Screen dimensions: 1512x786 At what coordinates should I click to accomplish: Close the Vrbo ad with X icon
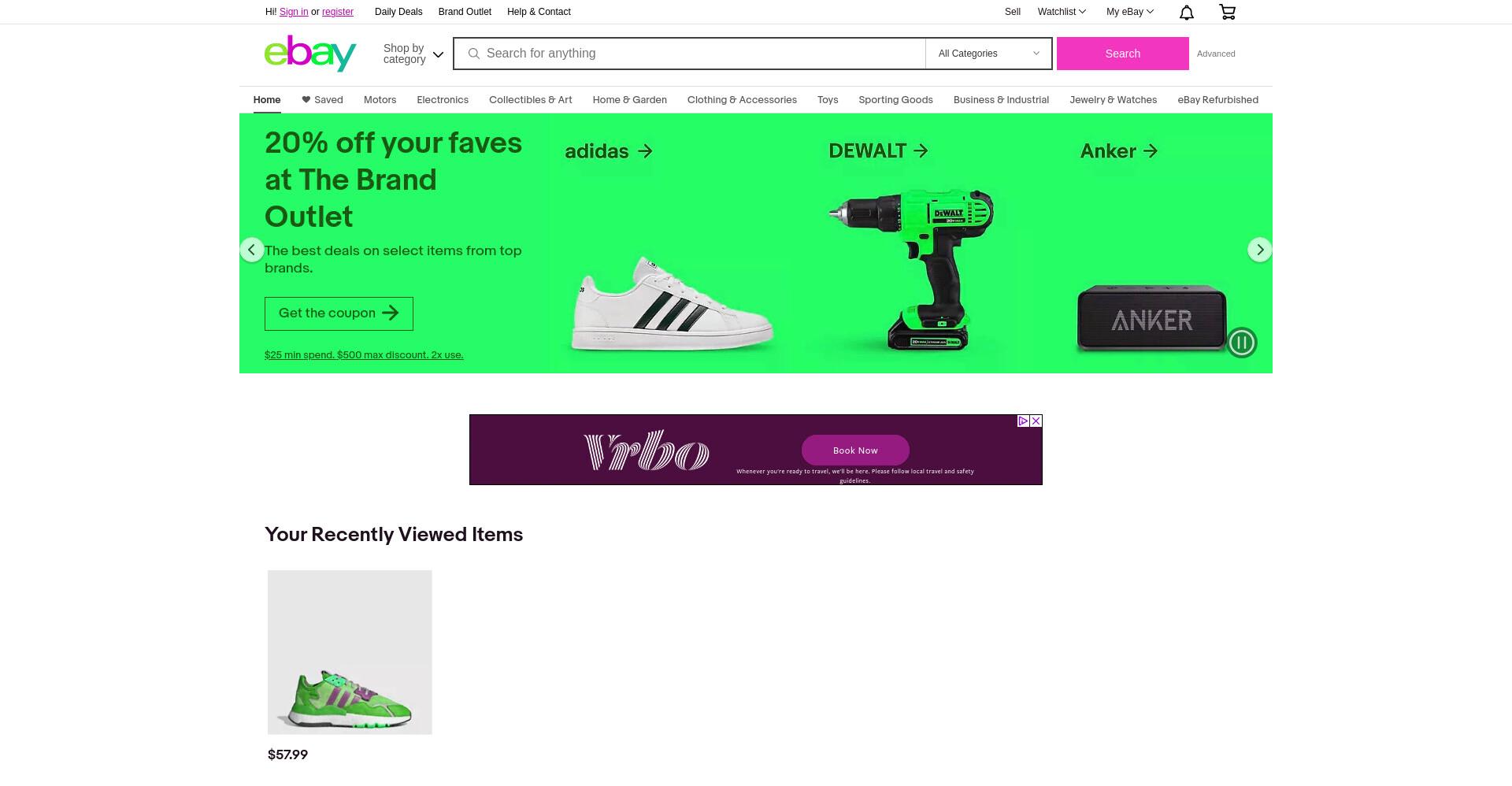point(1036,421)
